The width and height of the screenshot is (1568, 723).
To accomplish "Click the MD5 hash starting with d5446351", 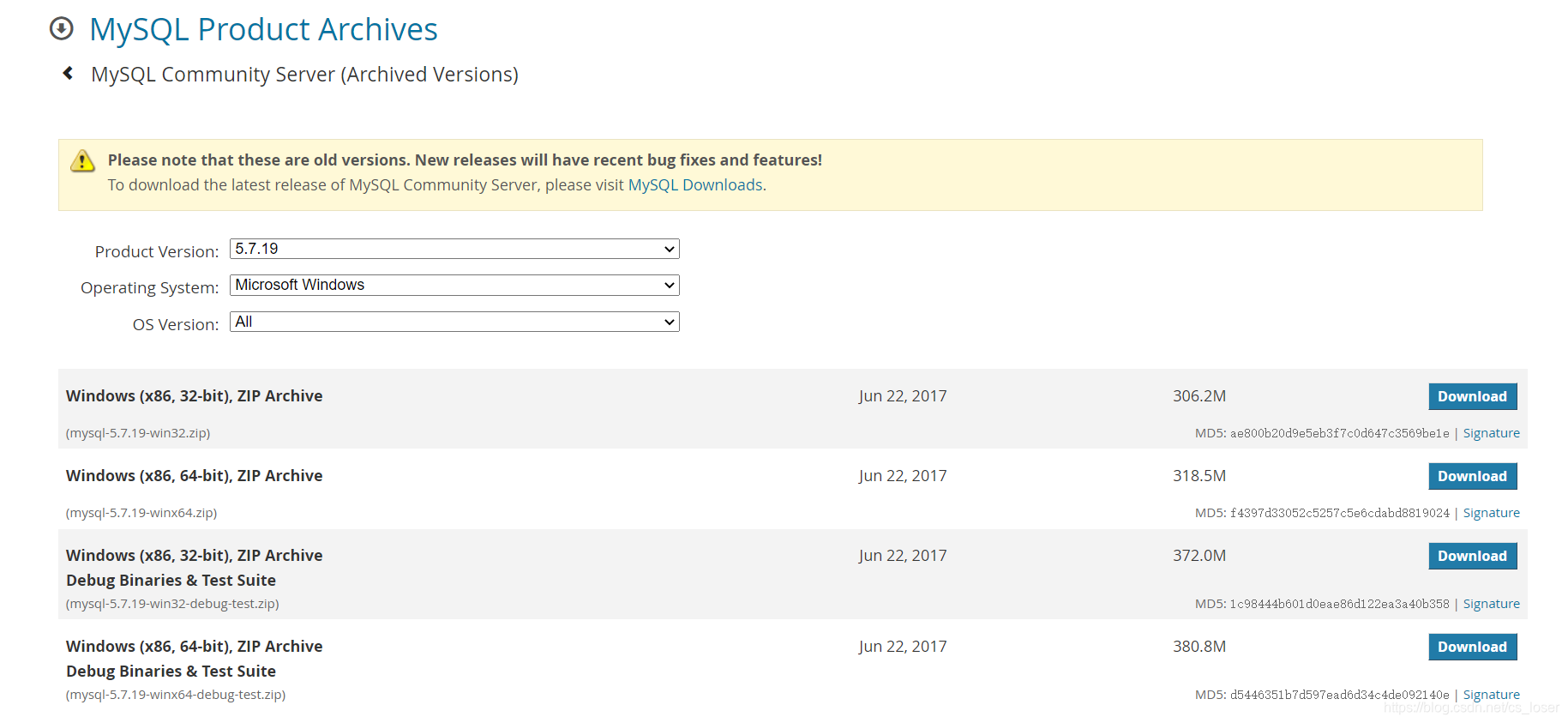I will pos(1339,695).
